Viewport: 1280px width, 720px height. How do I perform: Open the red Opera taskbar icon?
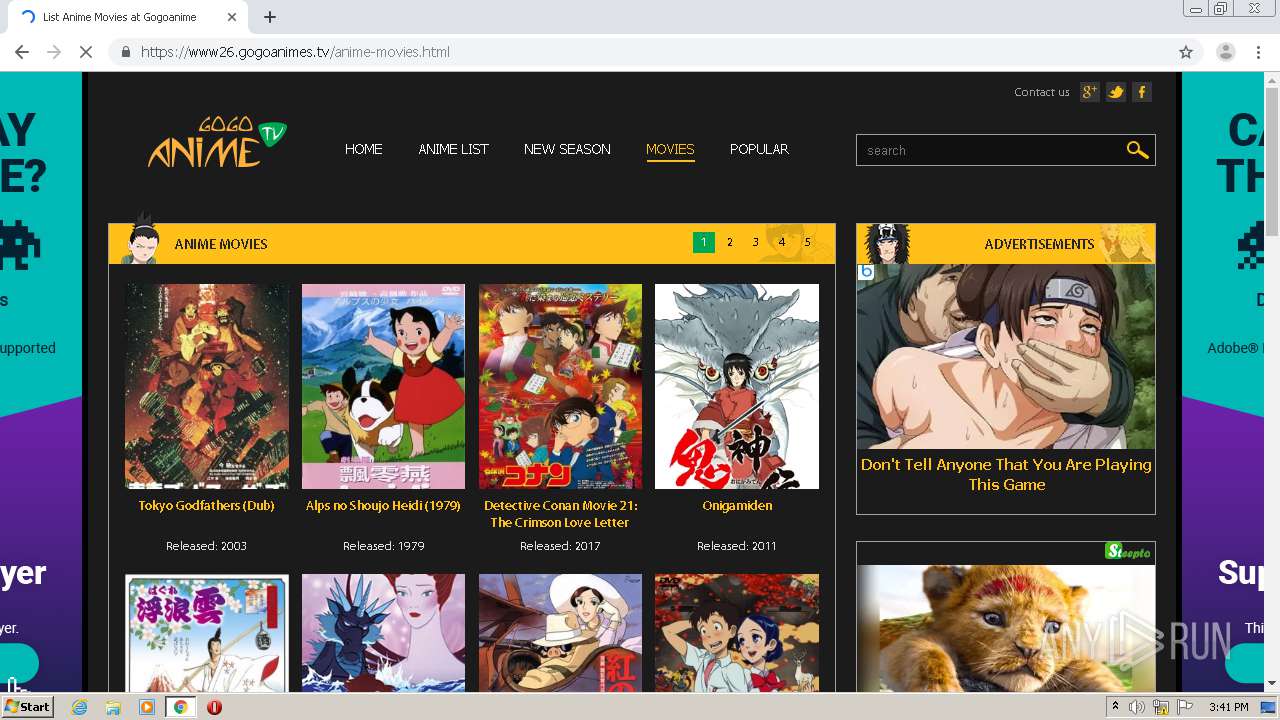pyautogui.click(x=214, y=707)
